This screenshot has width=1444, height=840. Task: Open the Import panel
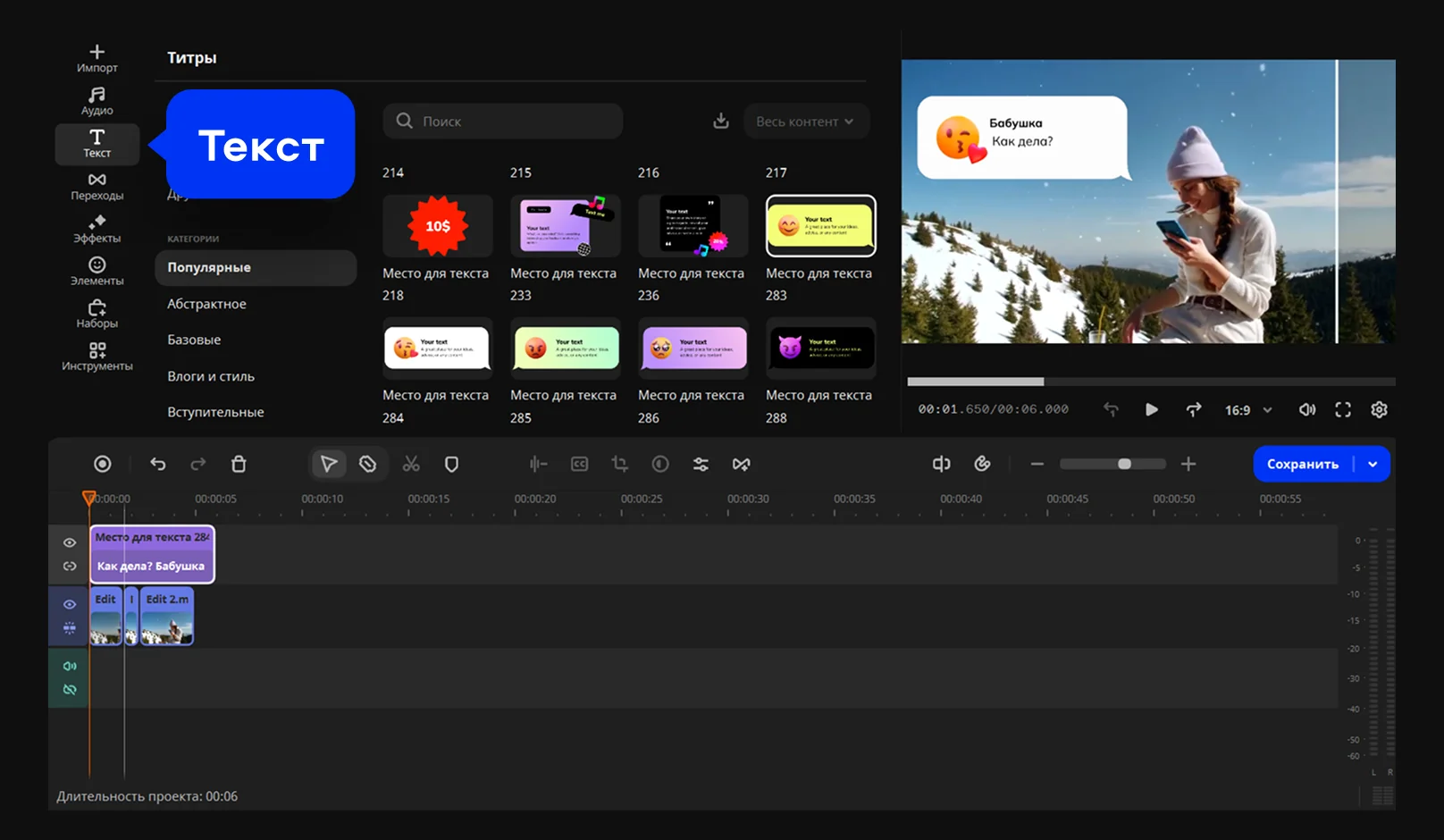pyautogui.click(x=97, y=58)
